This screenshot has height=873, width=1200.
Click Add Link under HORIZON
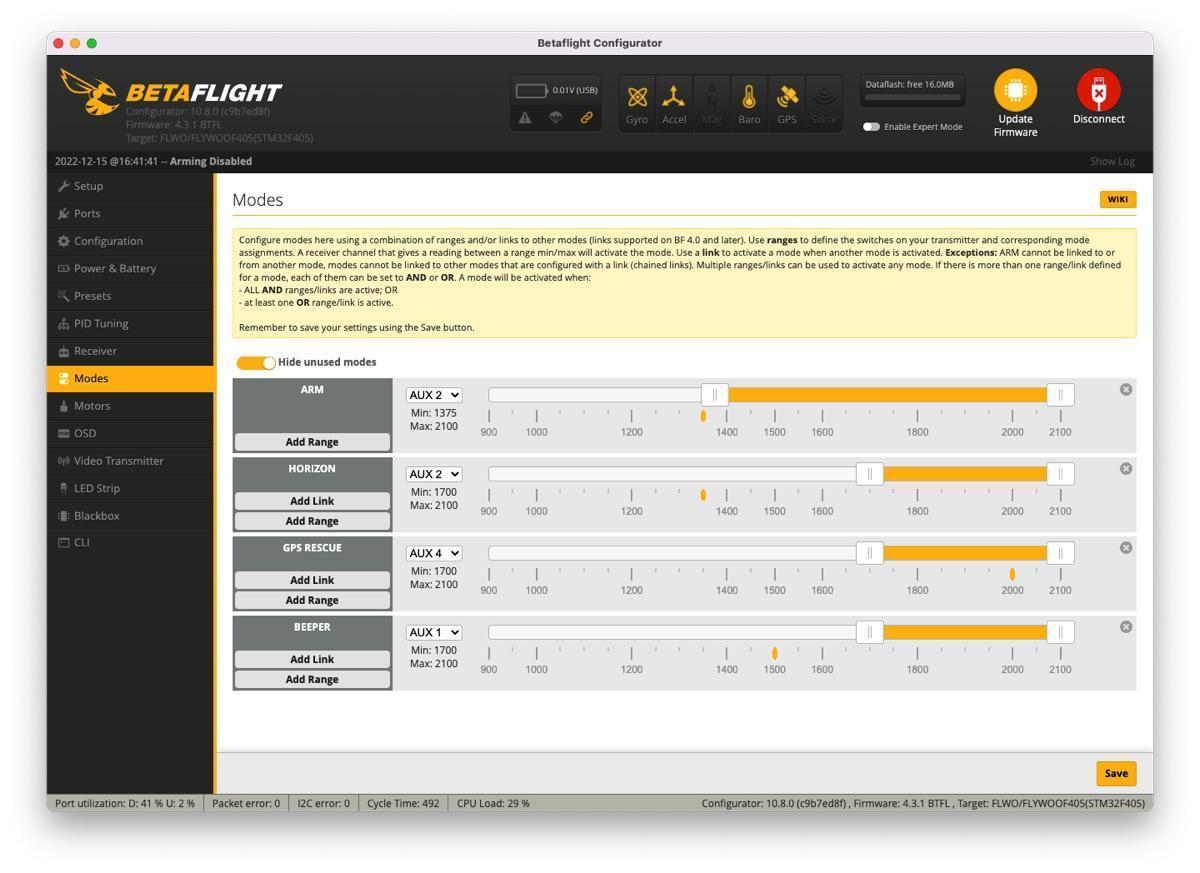tap(312, 501)
